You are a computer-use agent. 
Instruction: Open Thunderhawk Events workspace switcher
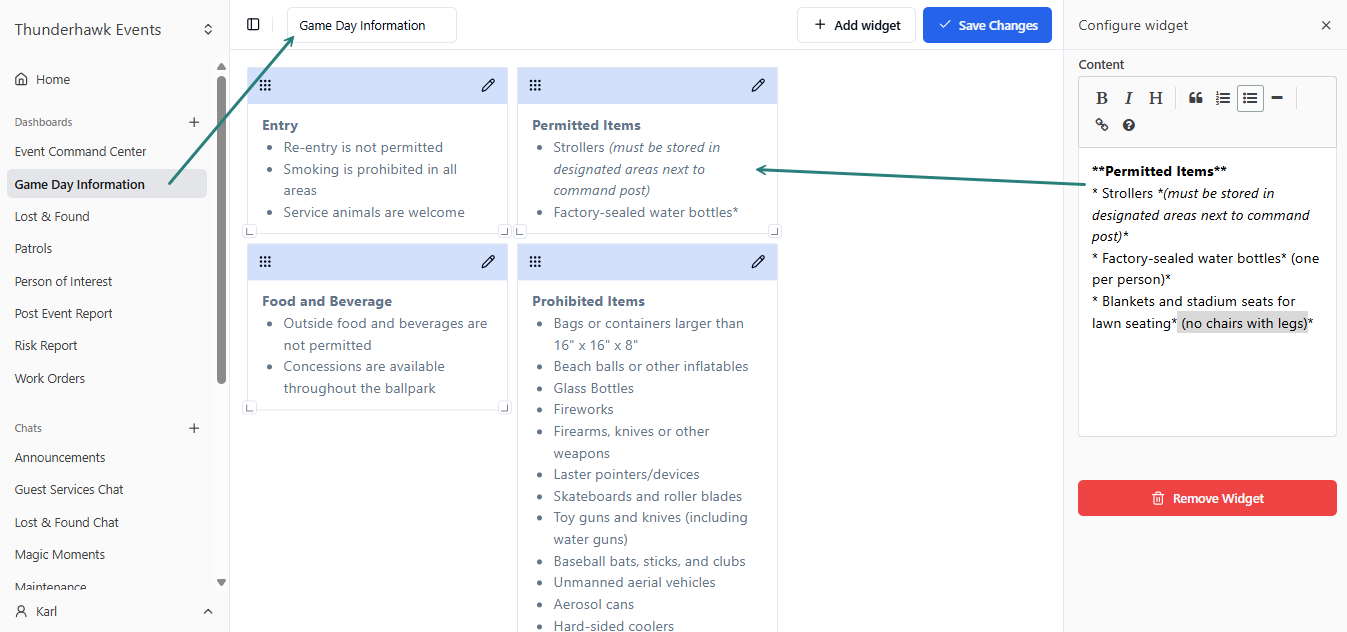208,30
